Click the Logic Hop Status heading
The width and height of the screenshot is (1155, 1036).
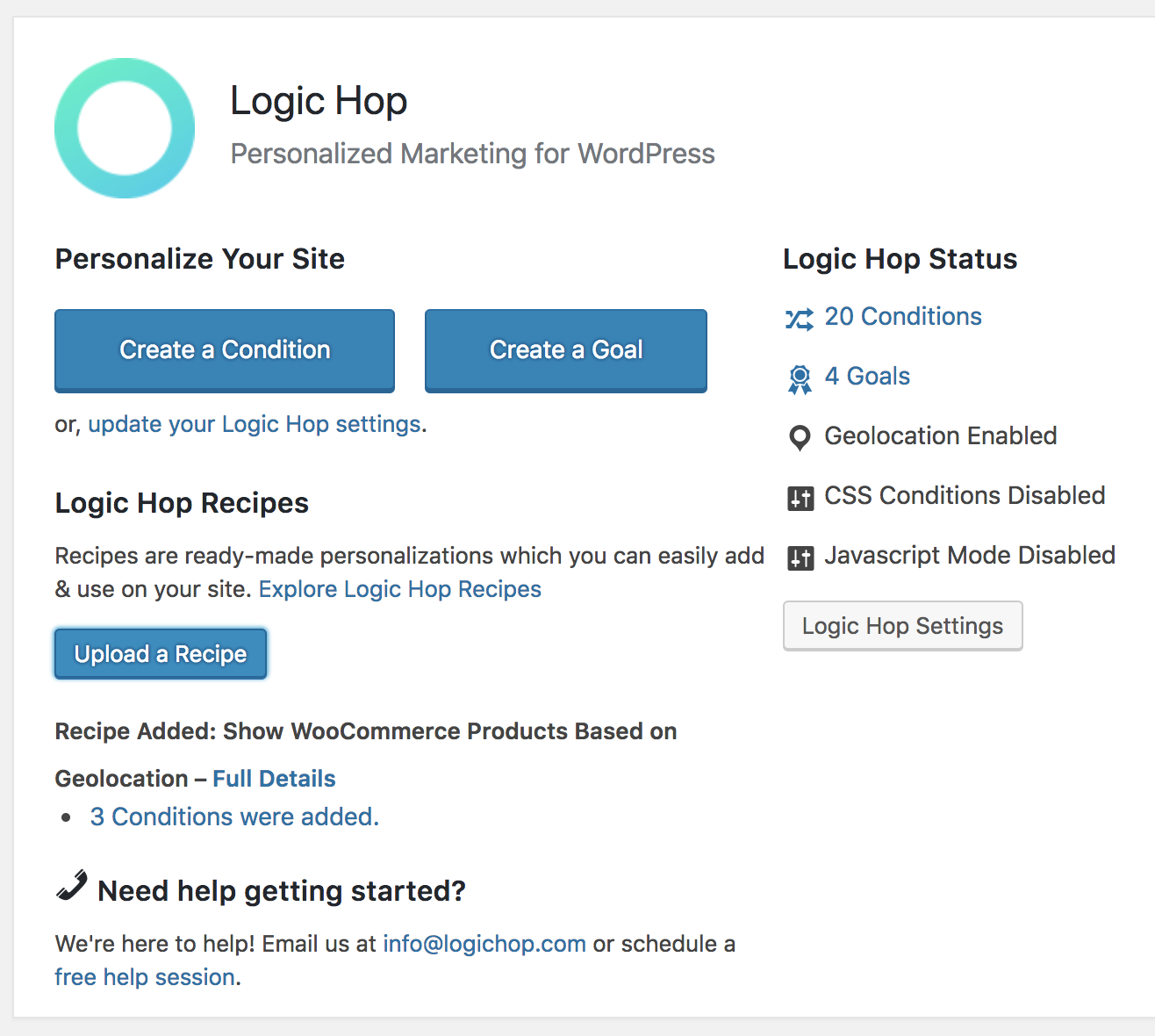(900, 259)
